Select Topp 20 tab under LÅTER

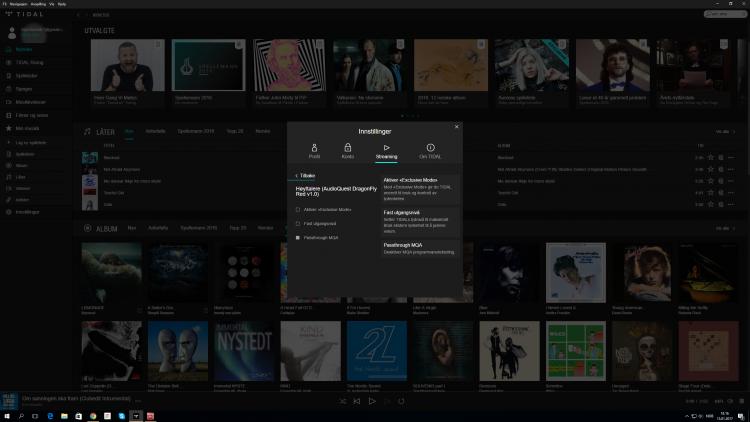coord(235,131)
